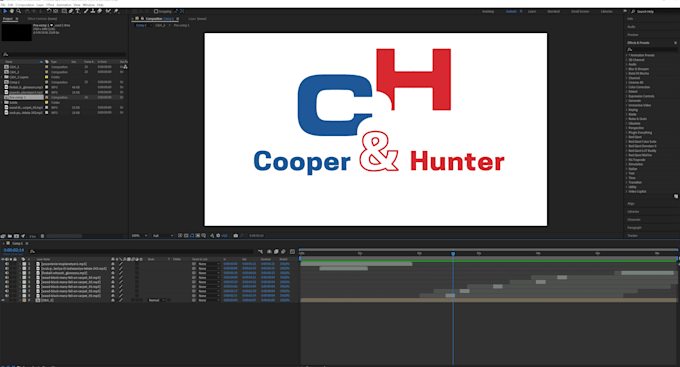Mute audio of layer 8 in timeline
The height and width of the screenshot is (367, 680).
pos(7,295)
